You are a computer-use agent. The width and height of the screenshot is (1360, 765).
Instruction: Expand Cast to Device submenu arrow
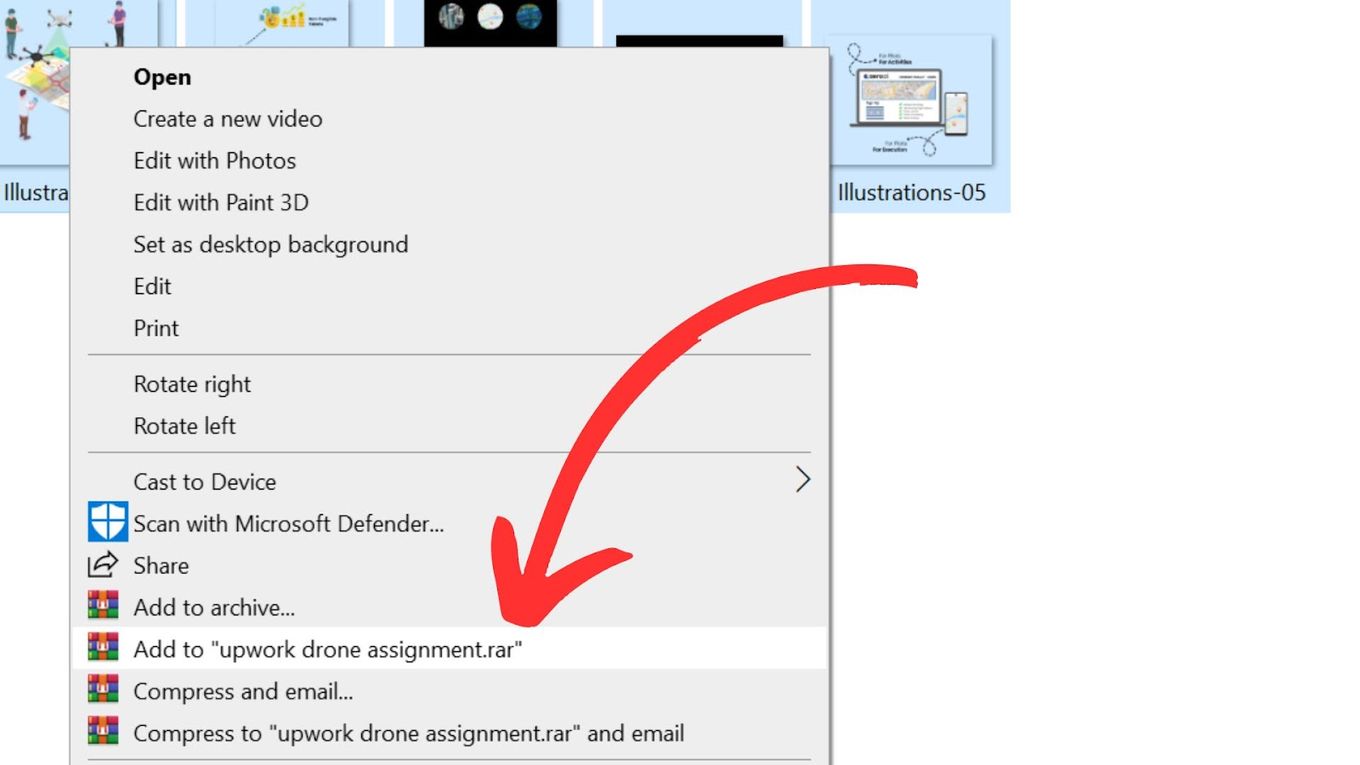(802, 481)
